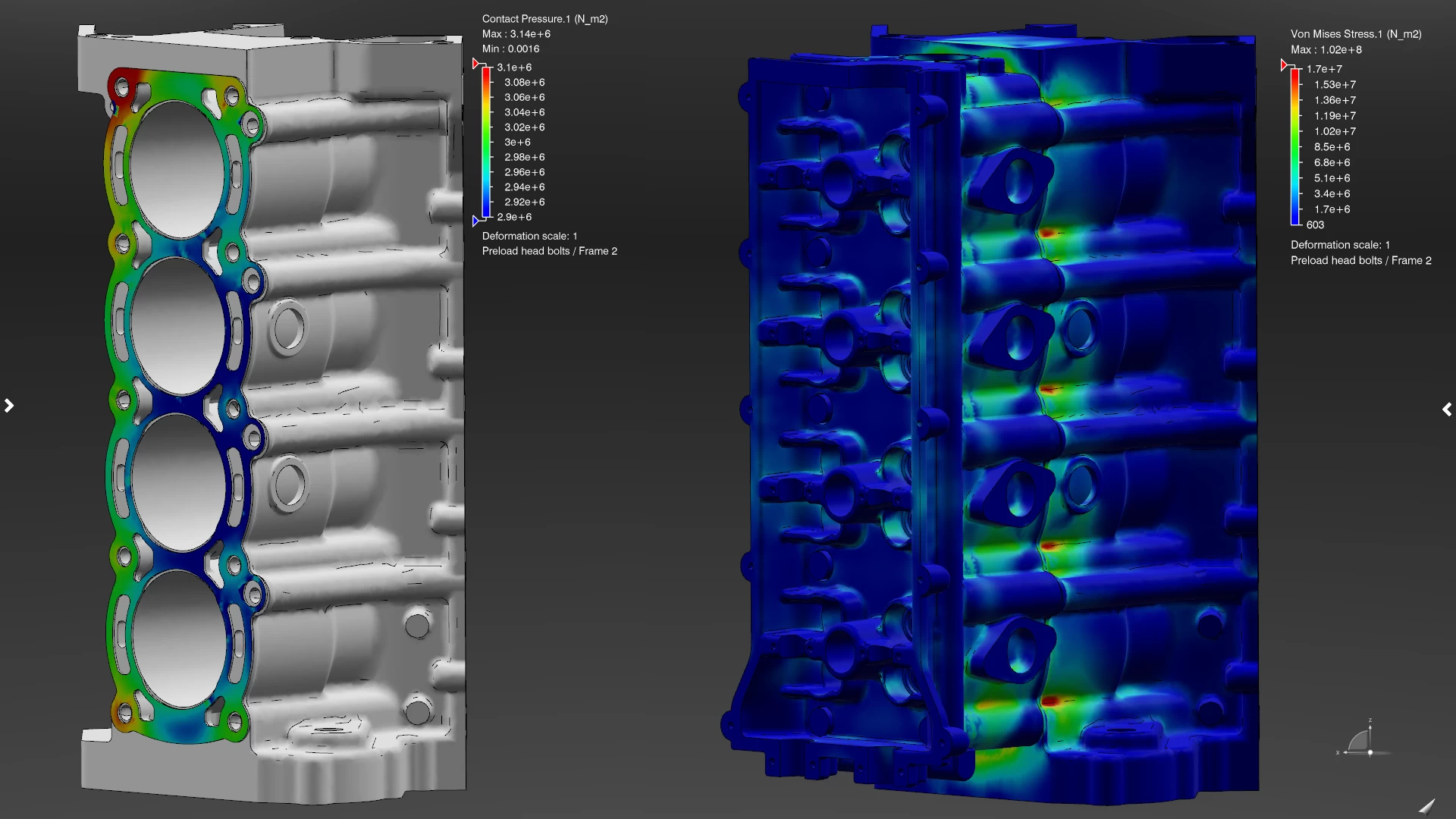Image resolution: width=1456 pixels, height=819 pixels.
Task: Expand the right side panel using the chevron
Action: click(1447, 409)
